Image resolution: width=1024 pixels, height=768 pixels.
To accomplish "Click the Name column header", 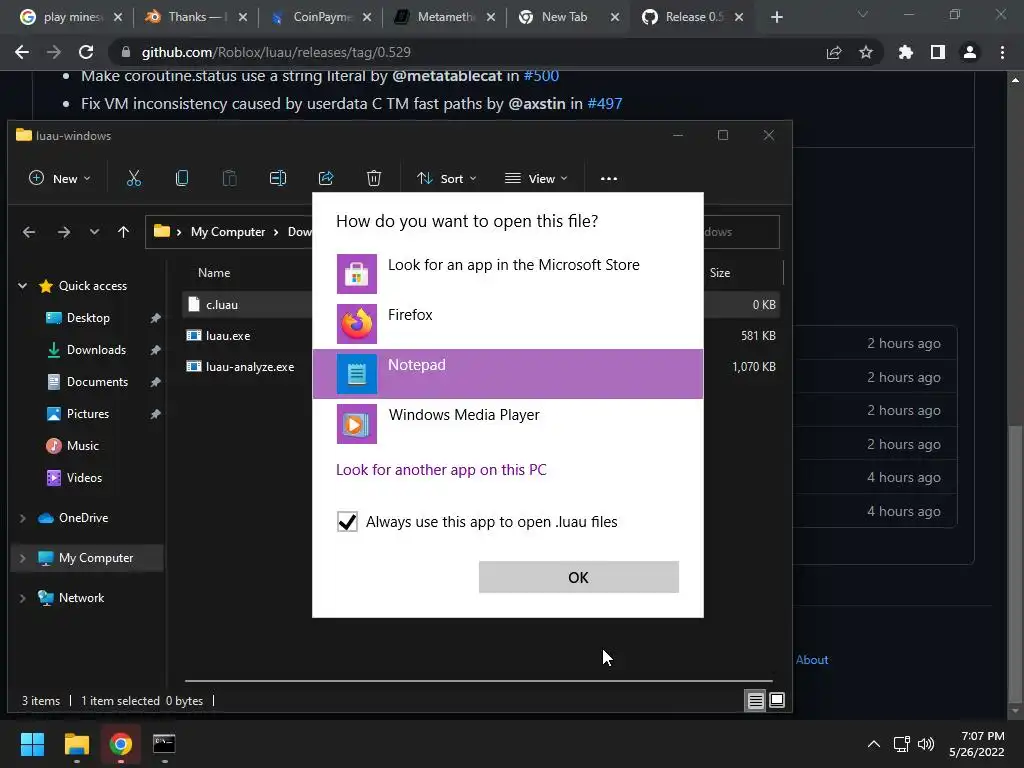I will point(214,273).
